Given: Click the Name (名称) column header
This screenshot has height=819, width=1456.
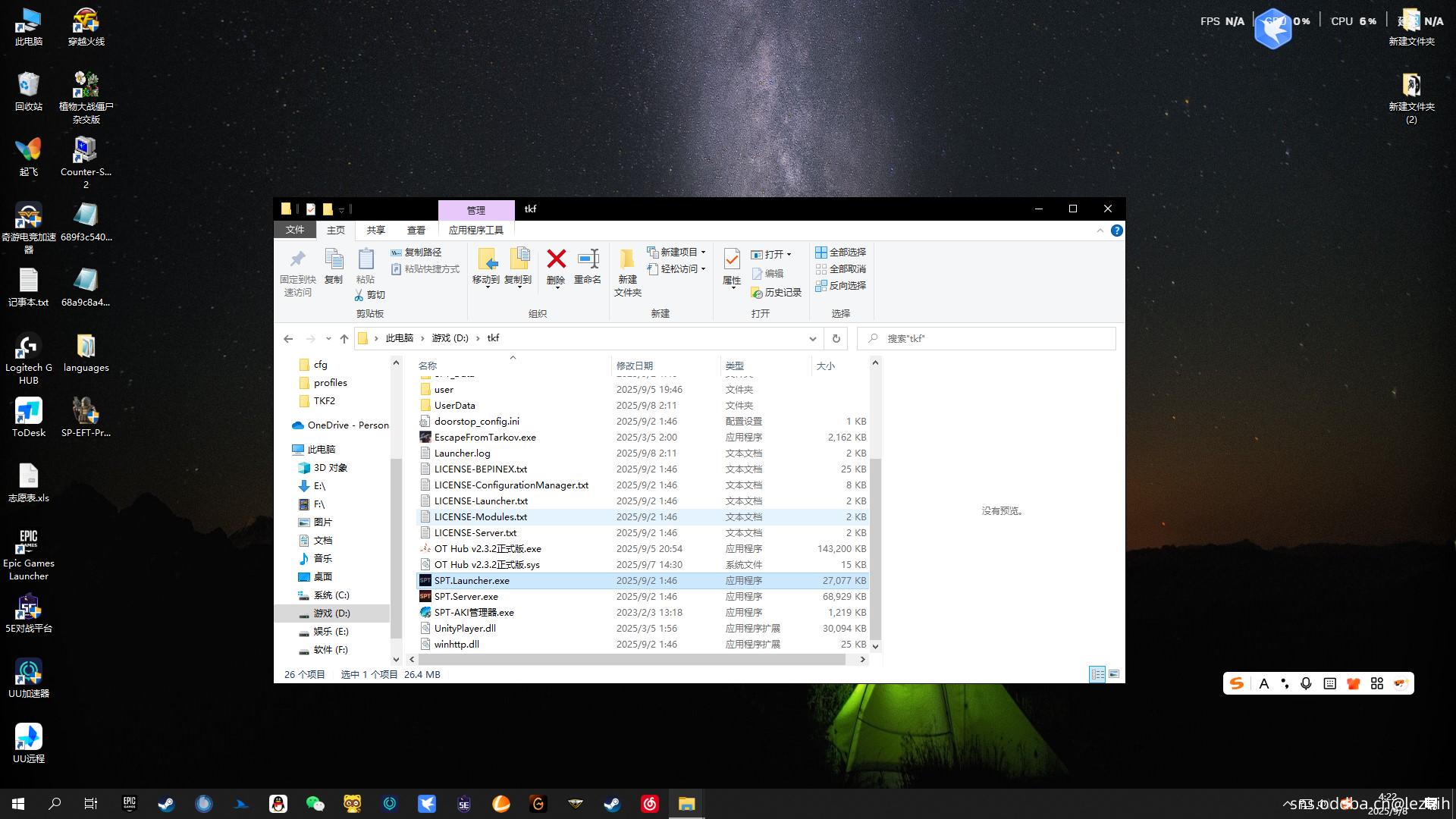Looking at the screenshot, I should pos(512,366).
